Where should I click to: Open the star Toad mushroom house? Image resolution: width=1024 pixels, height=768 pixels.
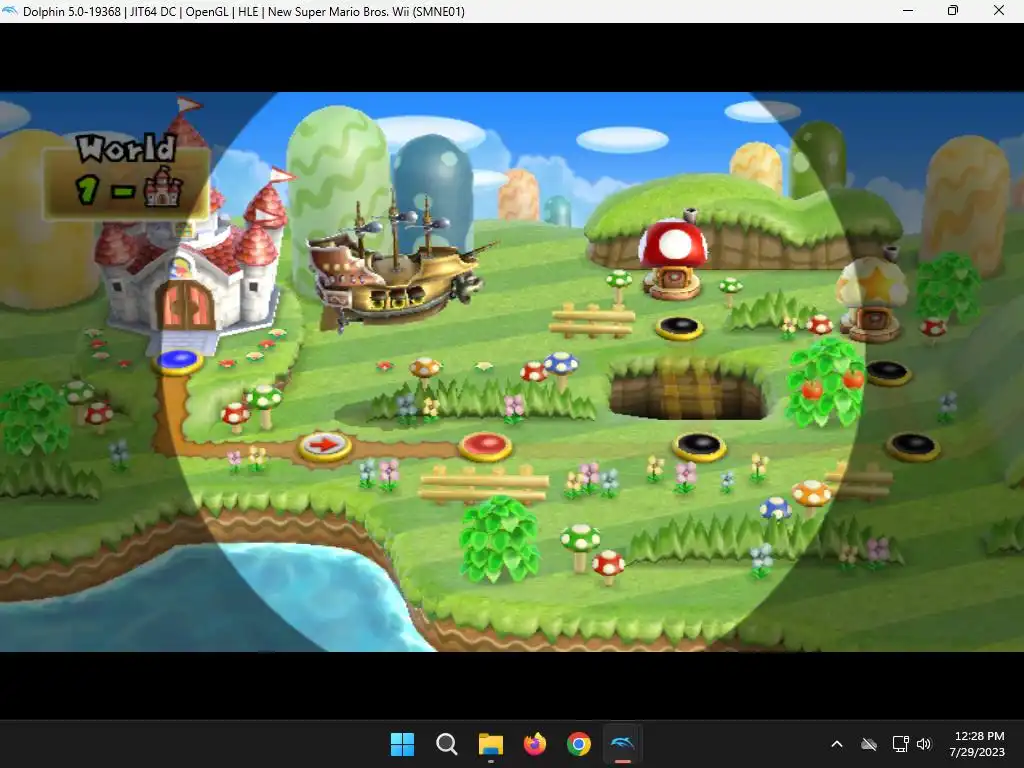coord(873,299)
